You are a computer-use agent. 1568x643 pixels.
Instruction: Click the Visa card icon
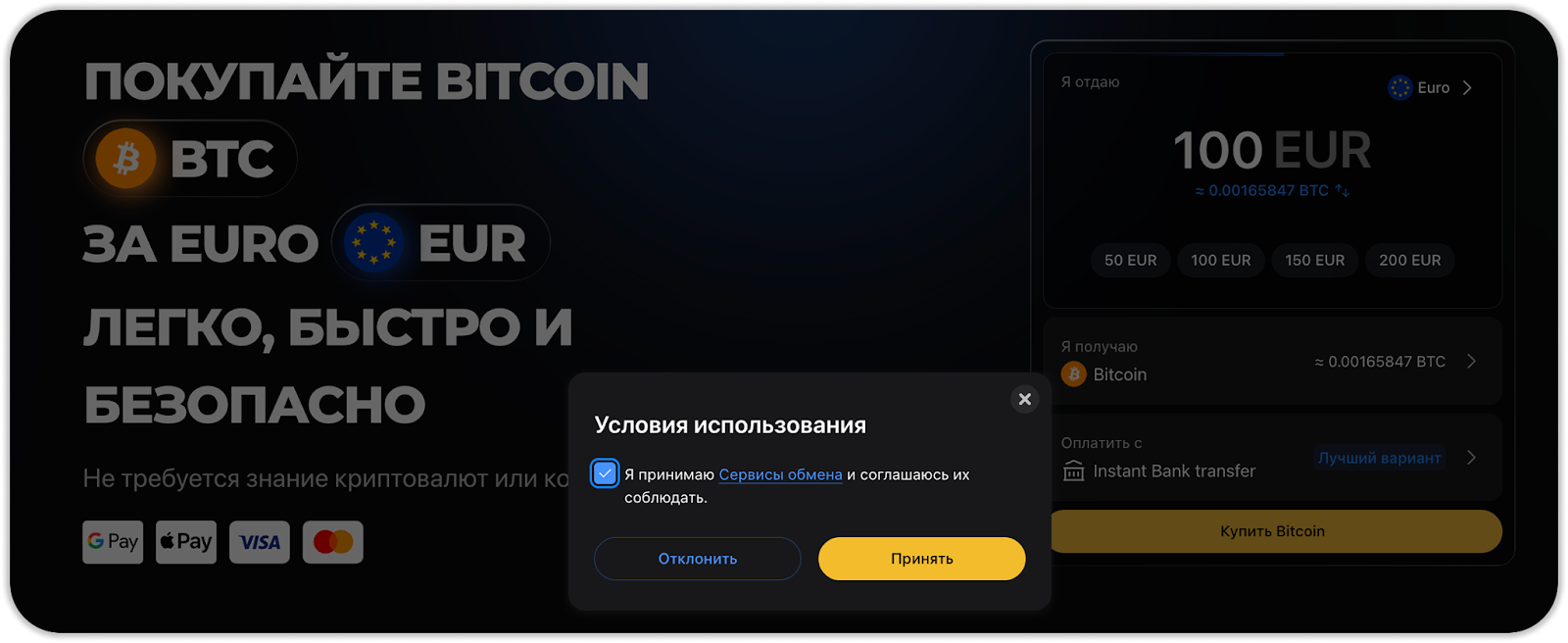coord(260,542)
